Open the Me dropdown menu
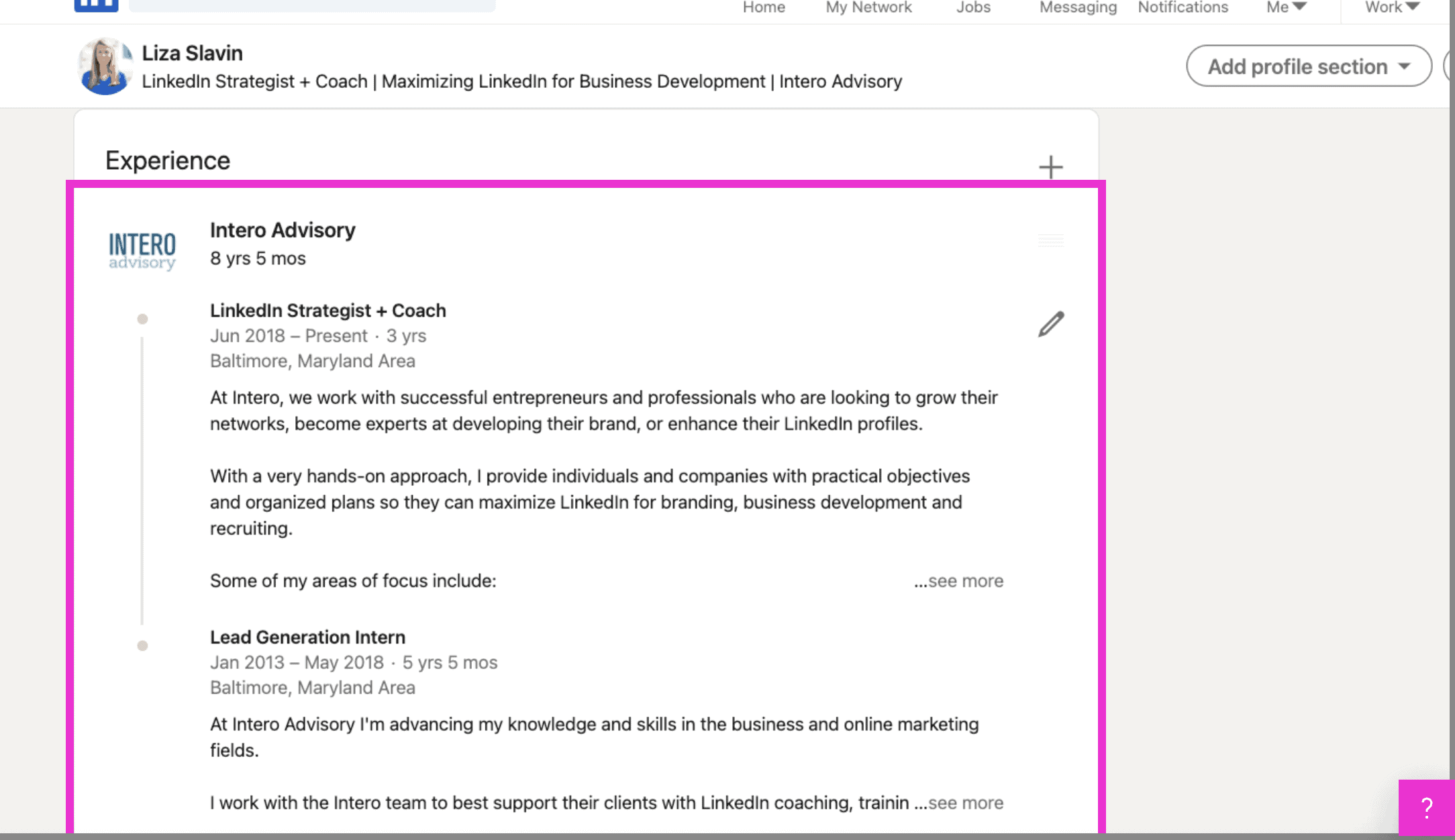The height and width of the screenshot is (840, 1455). [x=1286, y=7]
